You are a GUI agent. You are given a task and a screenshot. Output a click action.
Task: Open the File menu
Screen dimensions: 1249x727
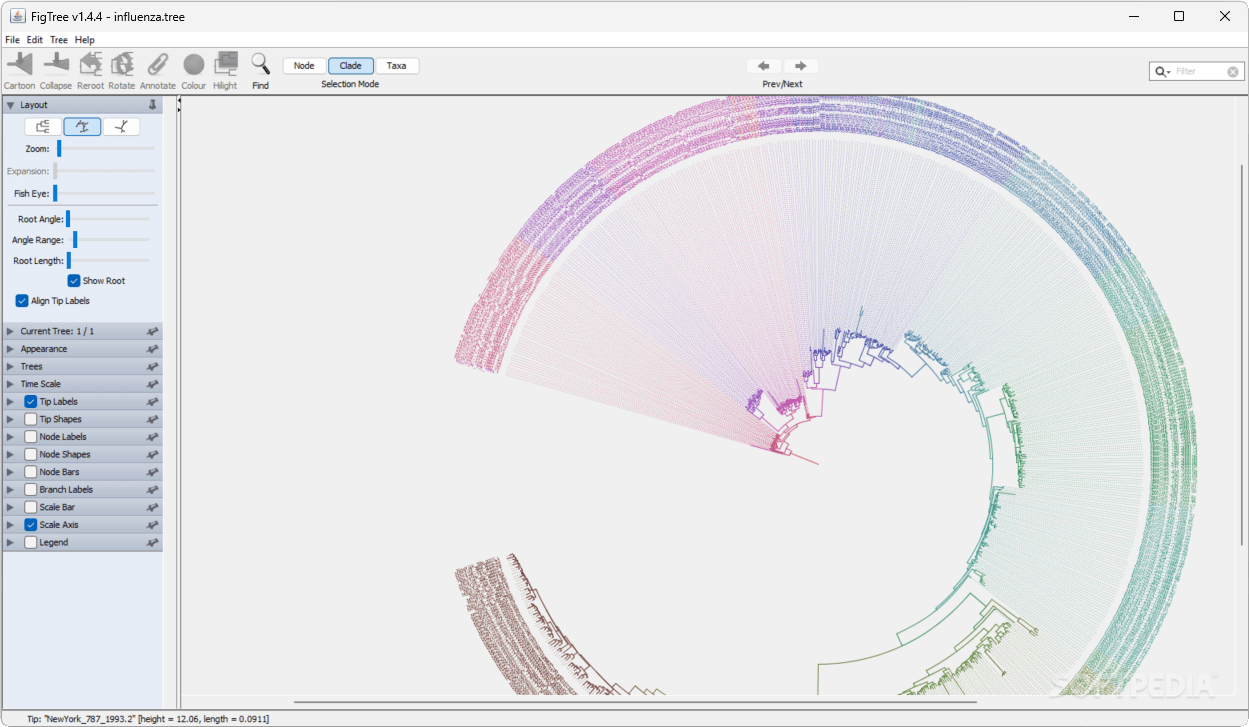(x=12, y=40)
